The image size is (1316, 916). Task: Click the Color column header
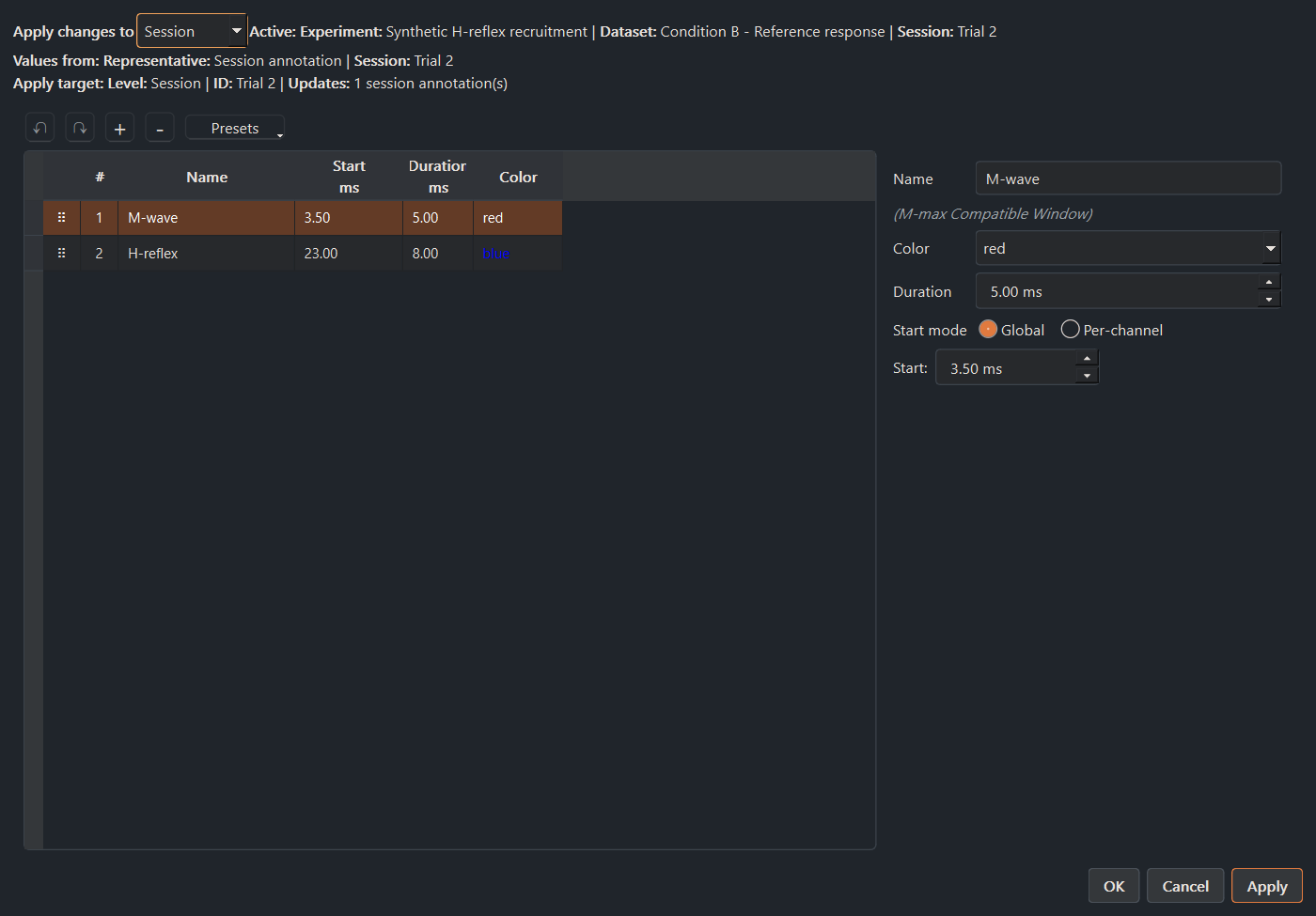coord(518,177)
